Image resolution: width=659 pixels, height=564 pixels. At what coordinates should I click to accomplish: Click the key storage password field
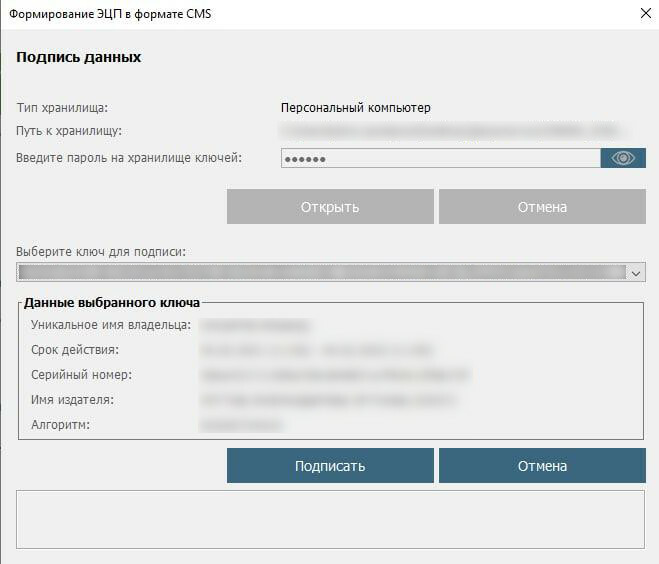coord(439,158)
